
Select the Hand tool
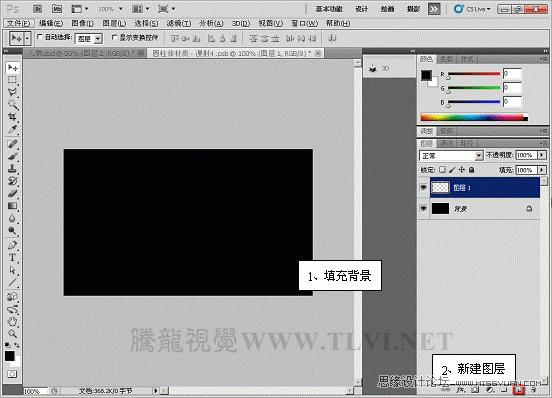pos(13,321)
